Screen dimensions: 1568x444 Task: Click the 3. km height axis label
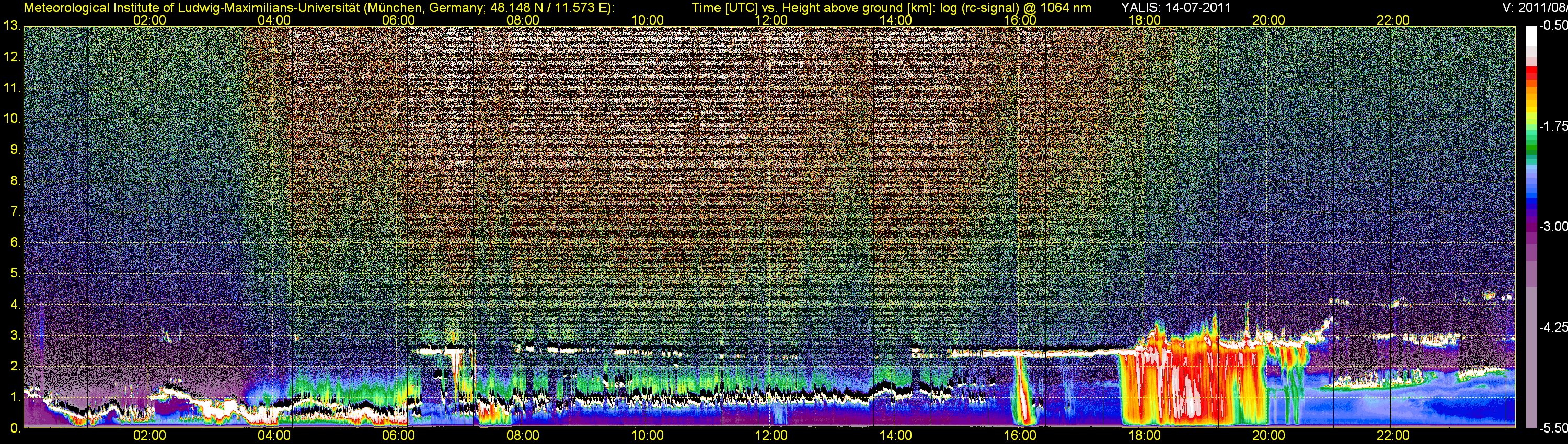[x=15, y=336]
